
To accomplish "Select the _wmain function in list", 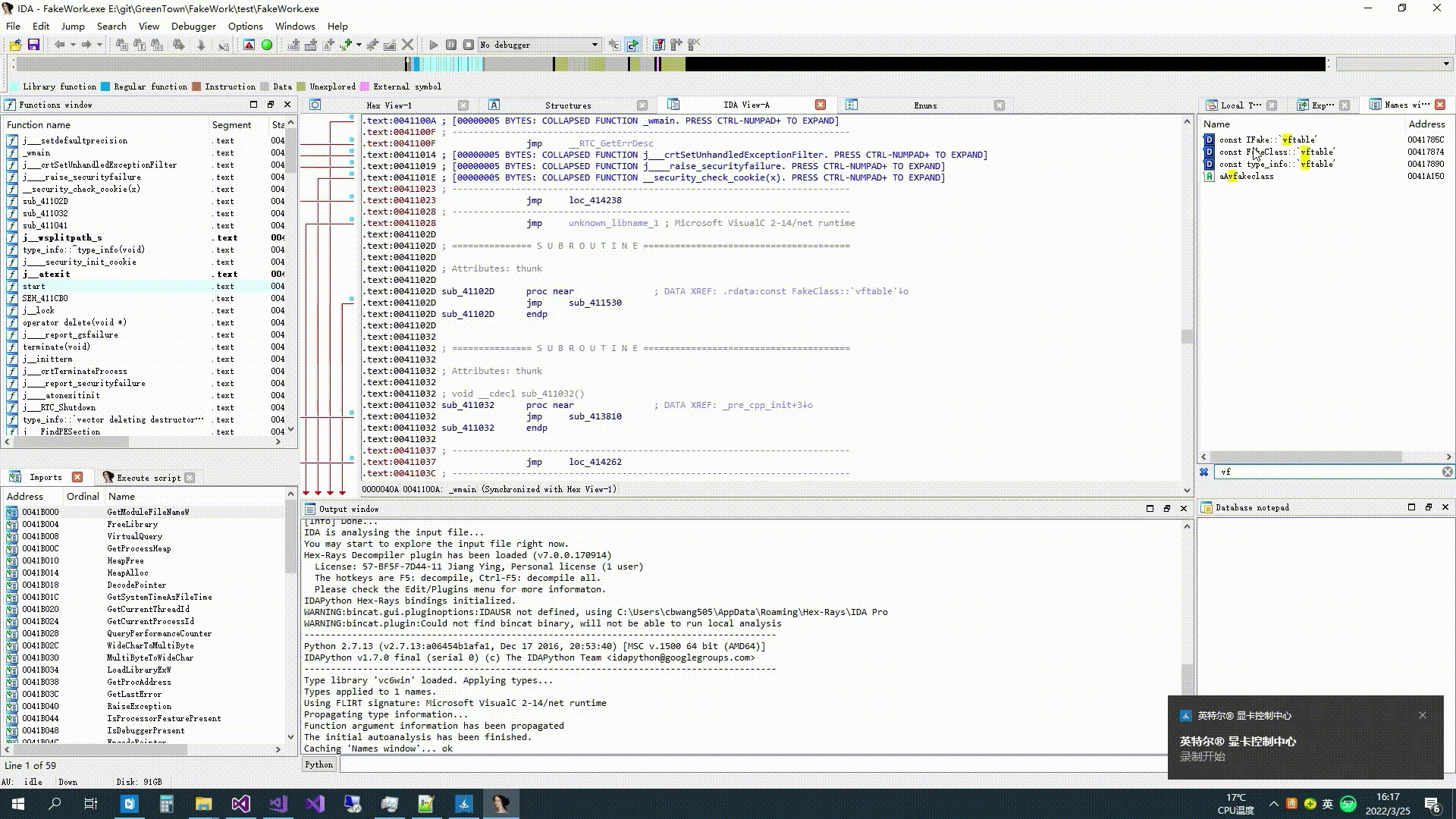I will click(x=36, y=152).
